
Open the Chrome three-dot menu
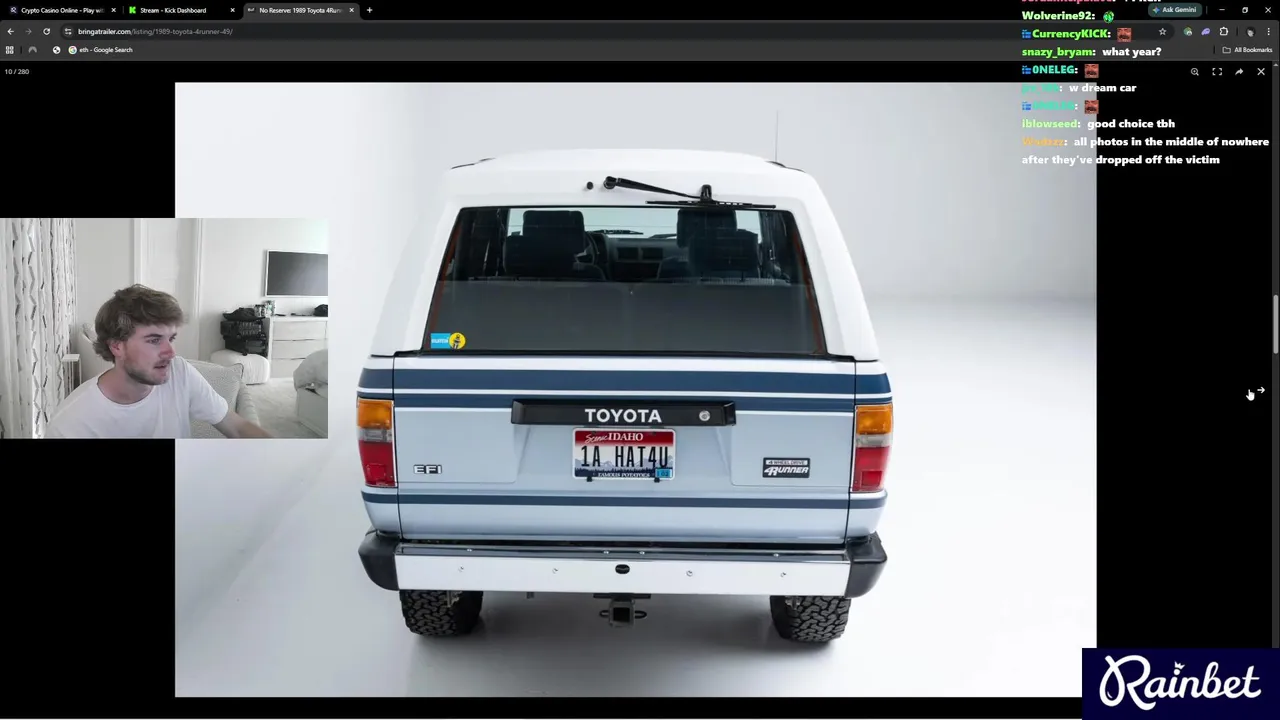pos(1268,32)
